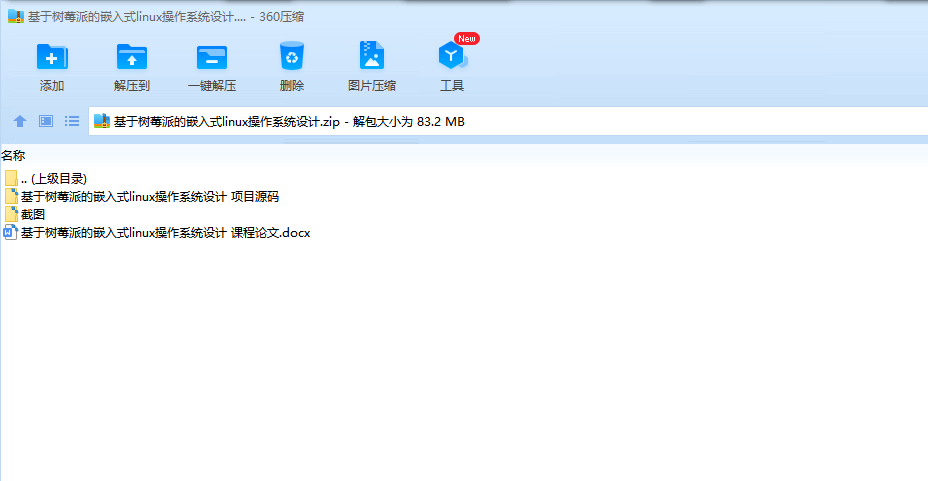
Task: Go up one level with the arrow icon
Action: (x=20, y=121)
